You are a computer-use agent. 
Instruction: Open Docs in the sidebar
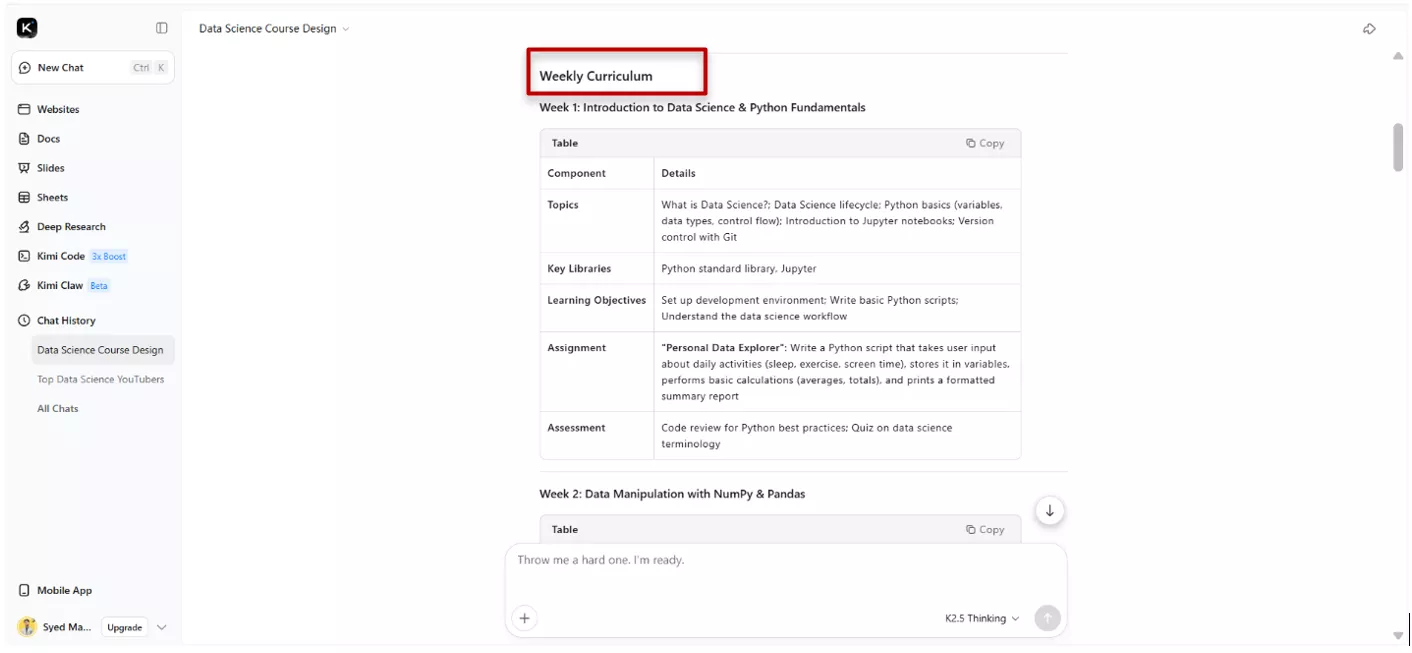click(x=48, y=139)
